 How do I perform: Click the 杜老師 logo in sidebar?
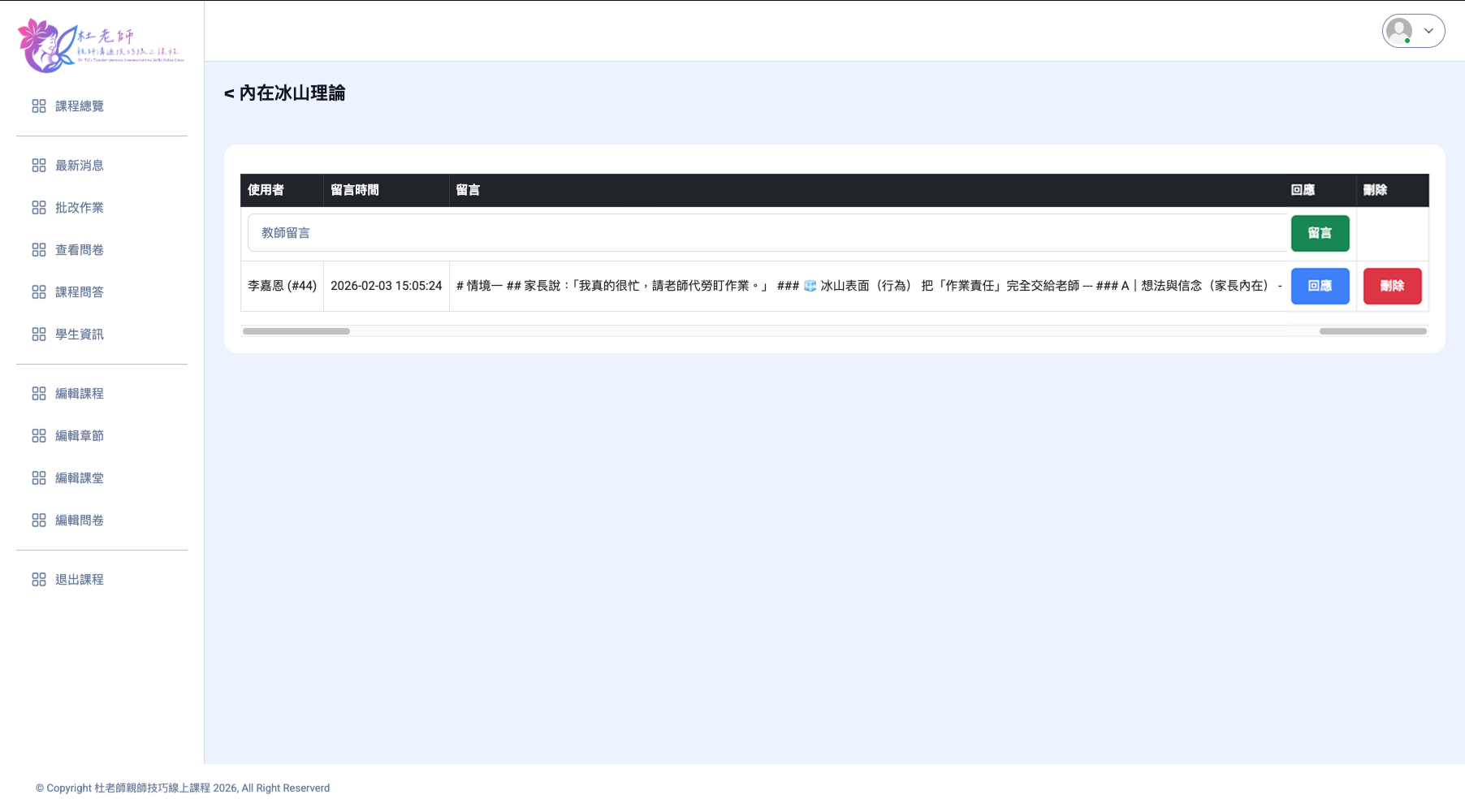(x=101, y=45)
